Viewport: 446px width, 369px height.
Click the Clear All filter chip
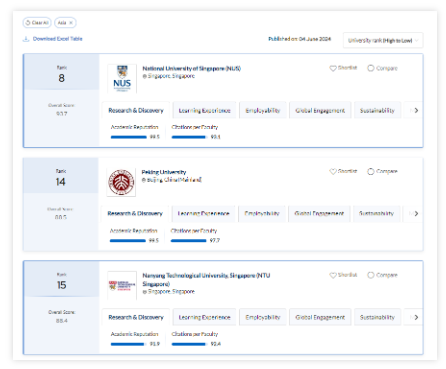37,23
